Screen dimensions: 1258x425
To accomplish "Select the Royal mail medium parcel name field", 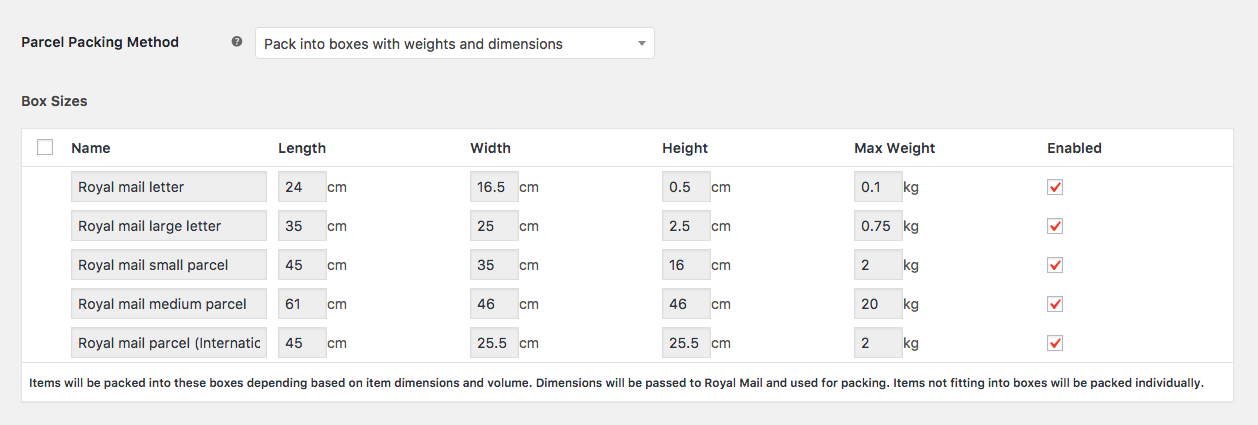I will tap(169, 304).
